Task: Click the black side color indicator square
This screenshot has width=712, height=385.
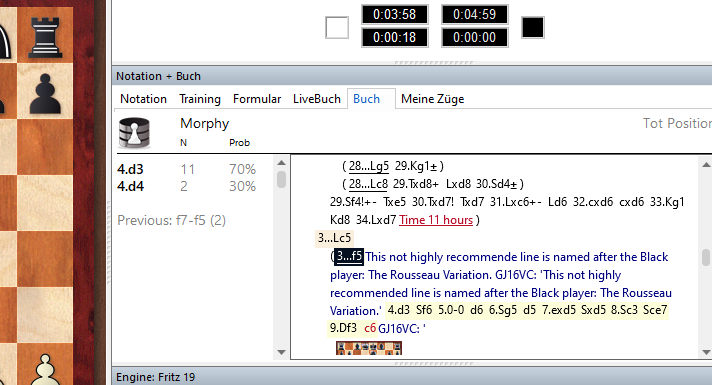Action: [533, 27]
